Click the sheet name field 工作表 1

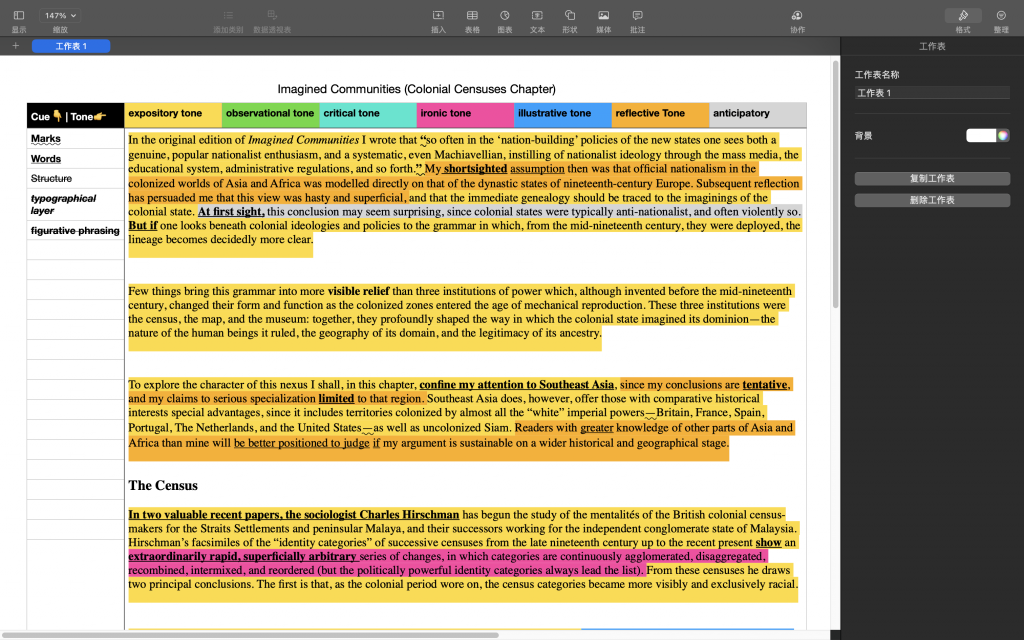tap(932, 93)
